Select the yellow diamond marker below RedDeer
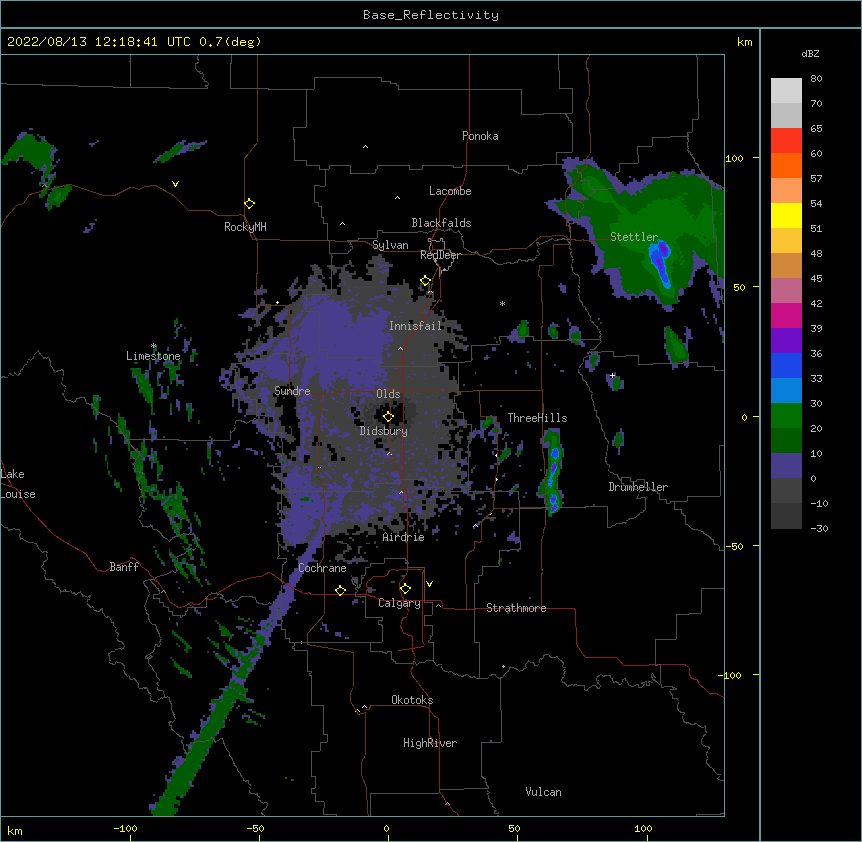This screenshot has height=842, width=862. 425,281
